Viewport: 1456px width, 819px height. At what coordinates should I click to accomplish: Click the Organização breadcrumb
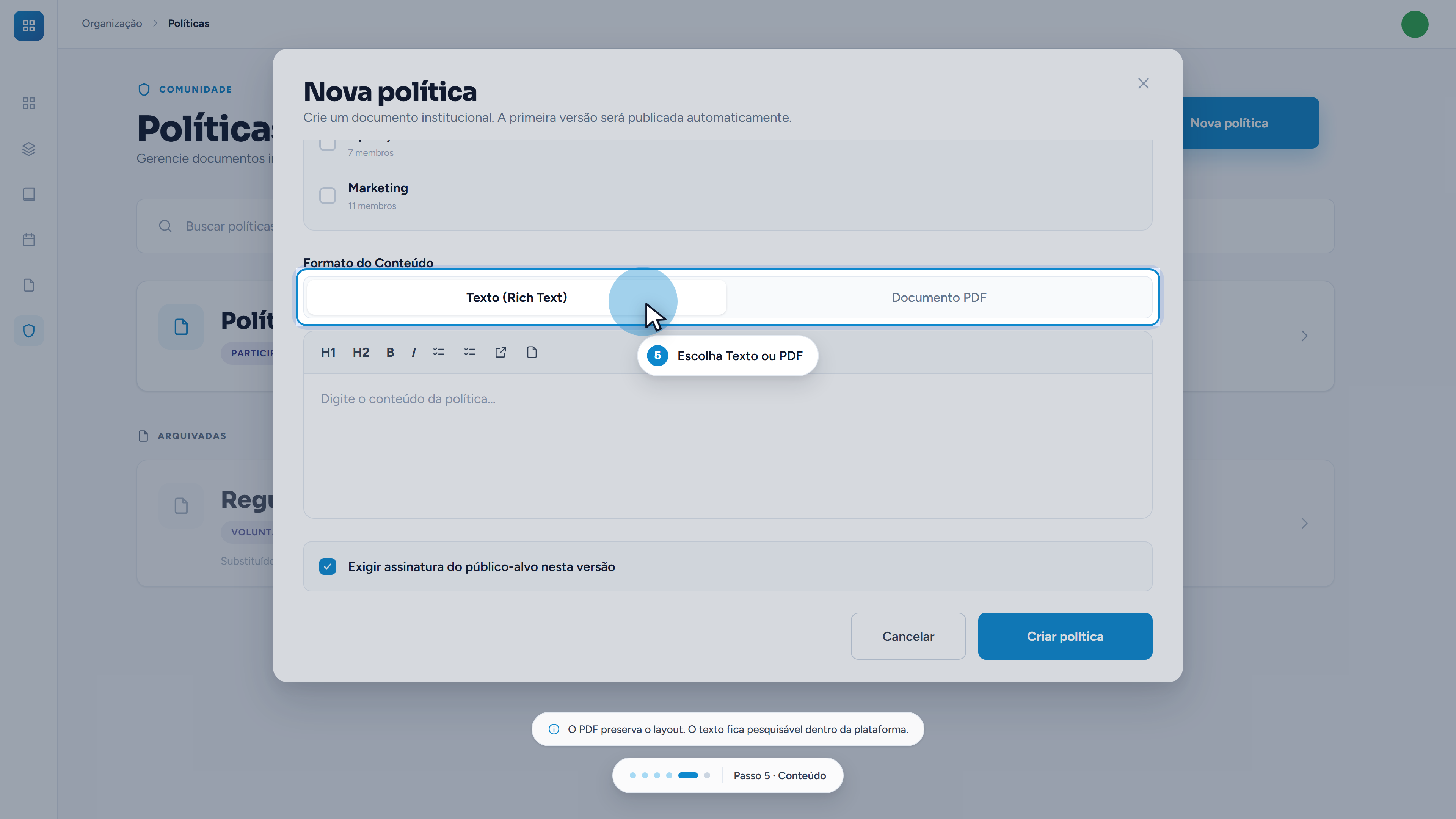pyautogui.click(x=112, y=23)
